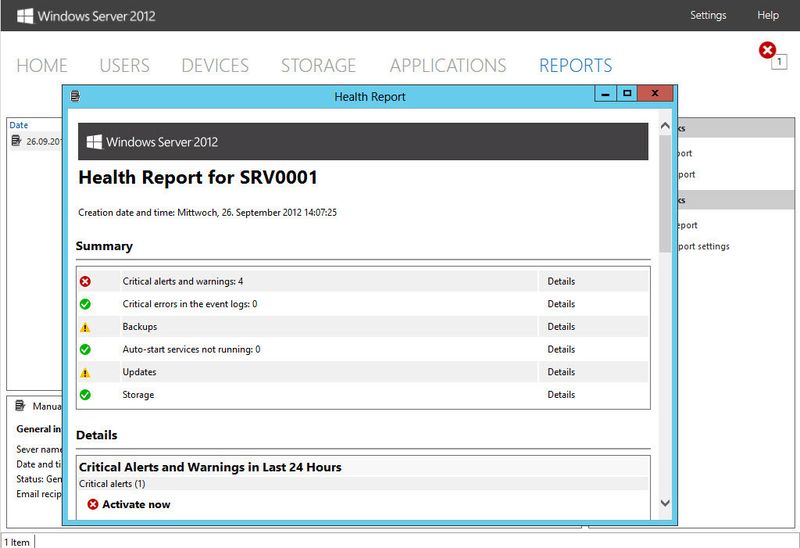Click the red icon next to Activate now
The height and width of the screenshot is (548, 800).
coord(93,505)
